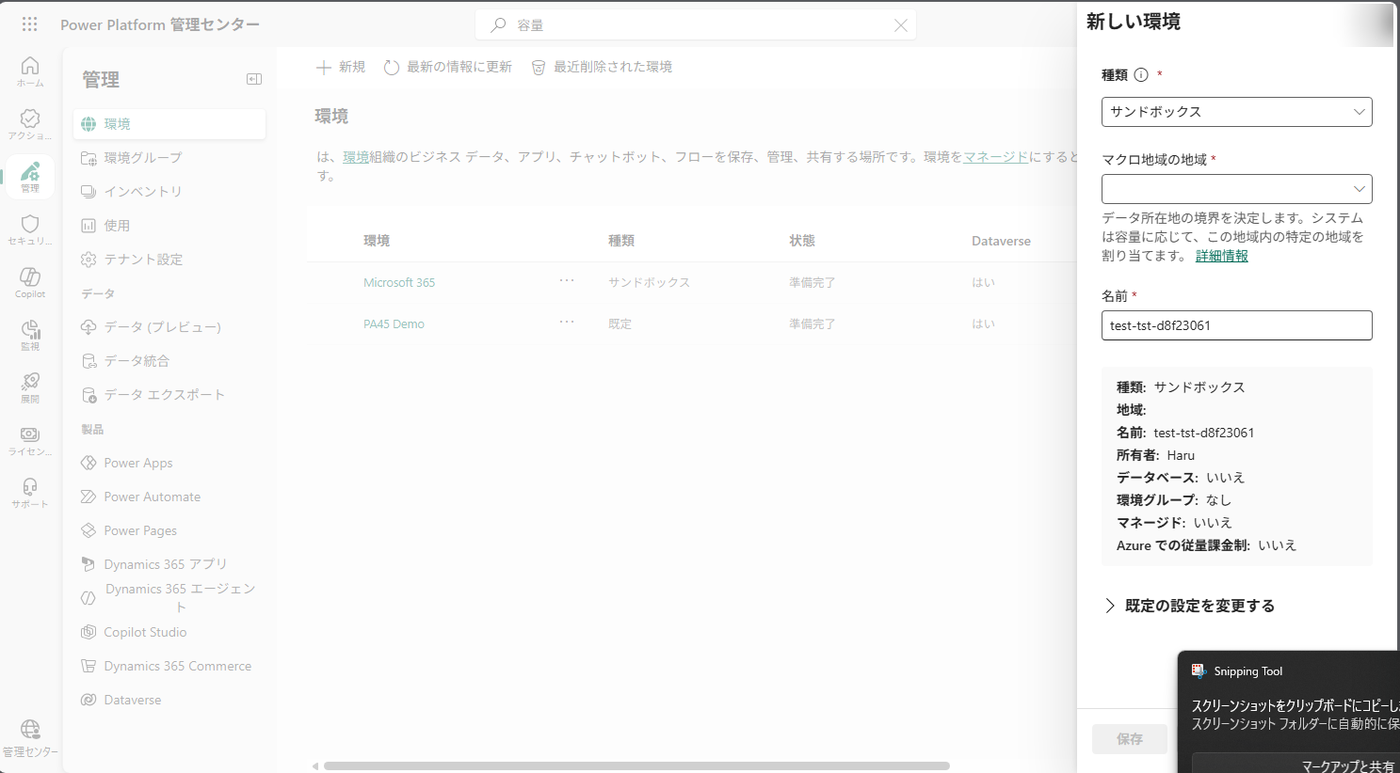Collapse the 管理 navigation pane

pyautogui.click(x=254, y=79)
